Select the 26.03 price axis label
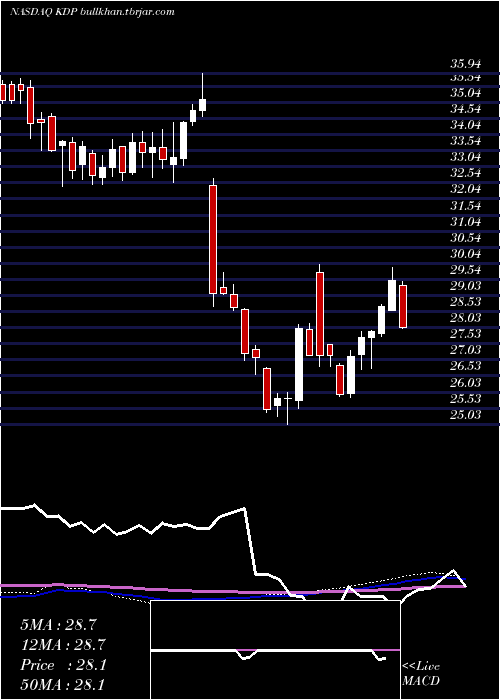 pyautogui.click(x=466, y=383)
